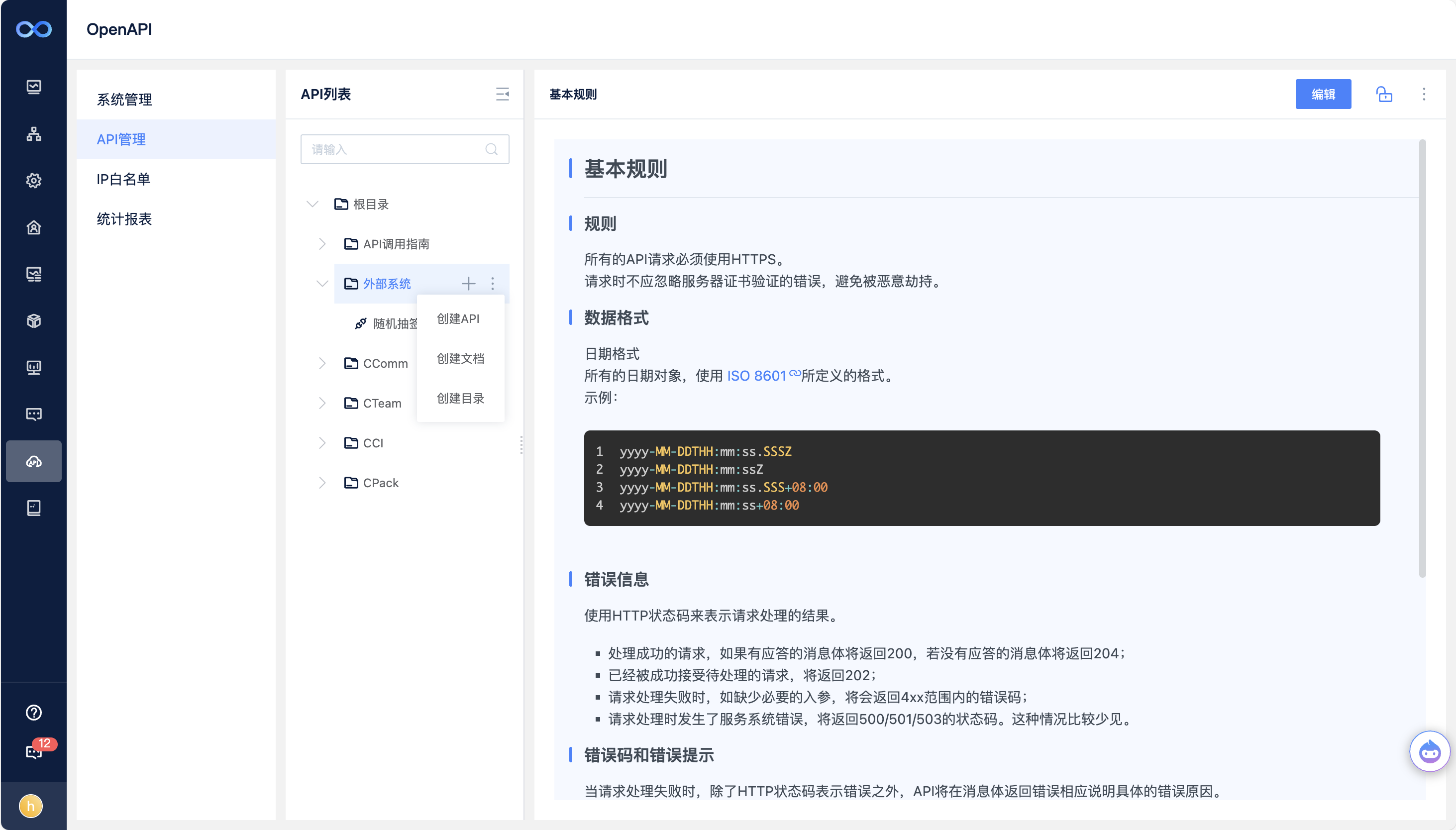Open messages icon with 12 badge
The image size is (1456, 830).
click(34, 751)
